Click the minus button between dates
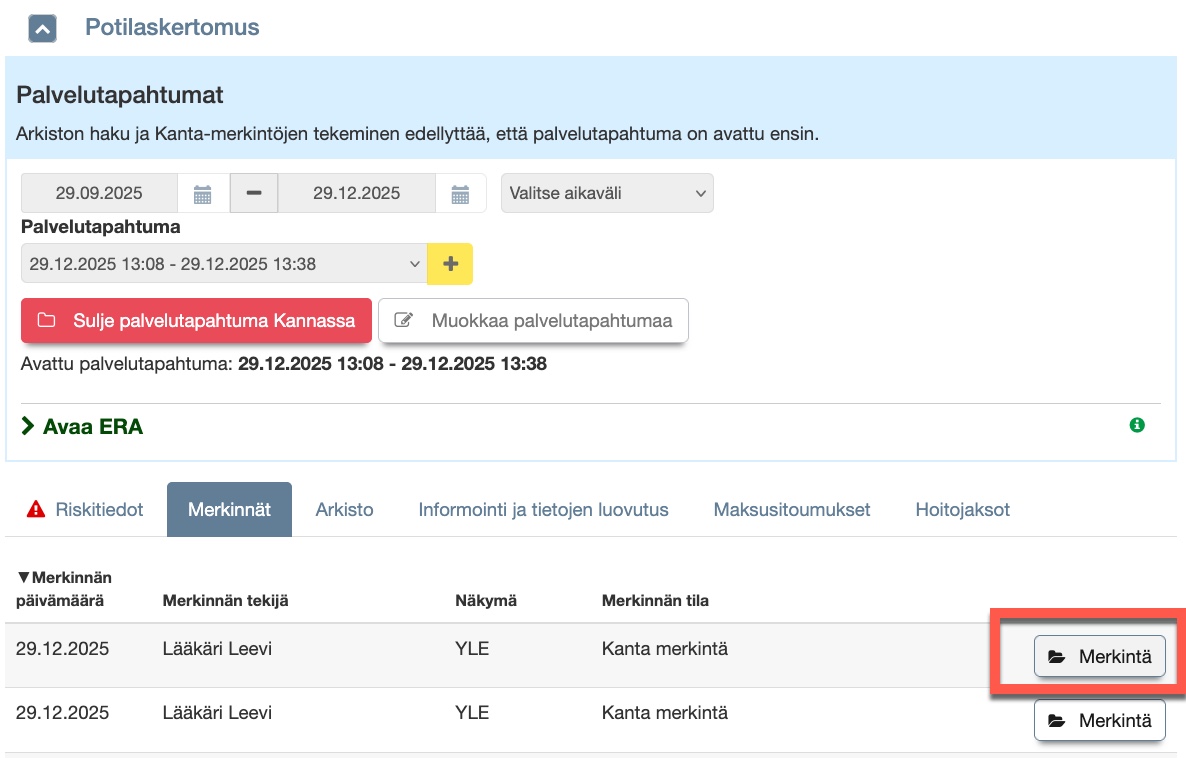 point(254,194)
